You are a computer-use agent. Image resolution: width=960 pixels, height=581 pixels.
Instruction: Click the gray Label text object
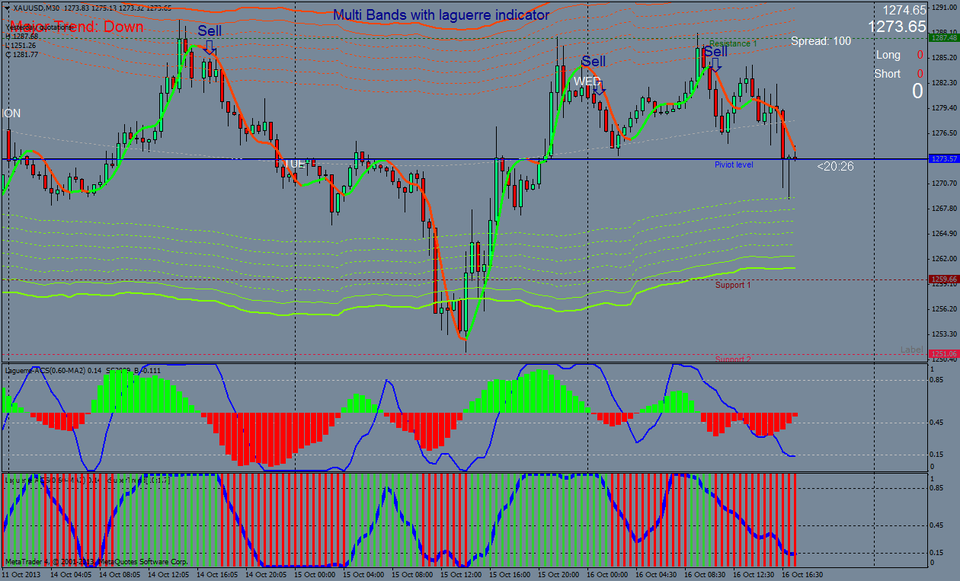911,350
